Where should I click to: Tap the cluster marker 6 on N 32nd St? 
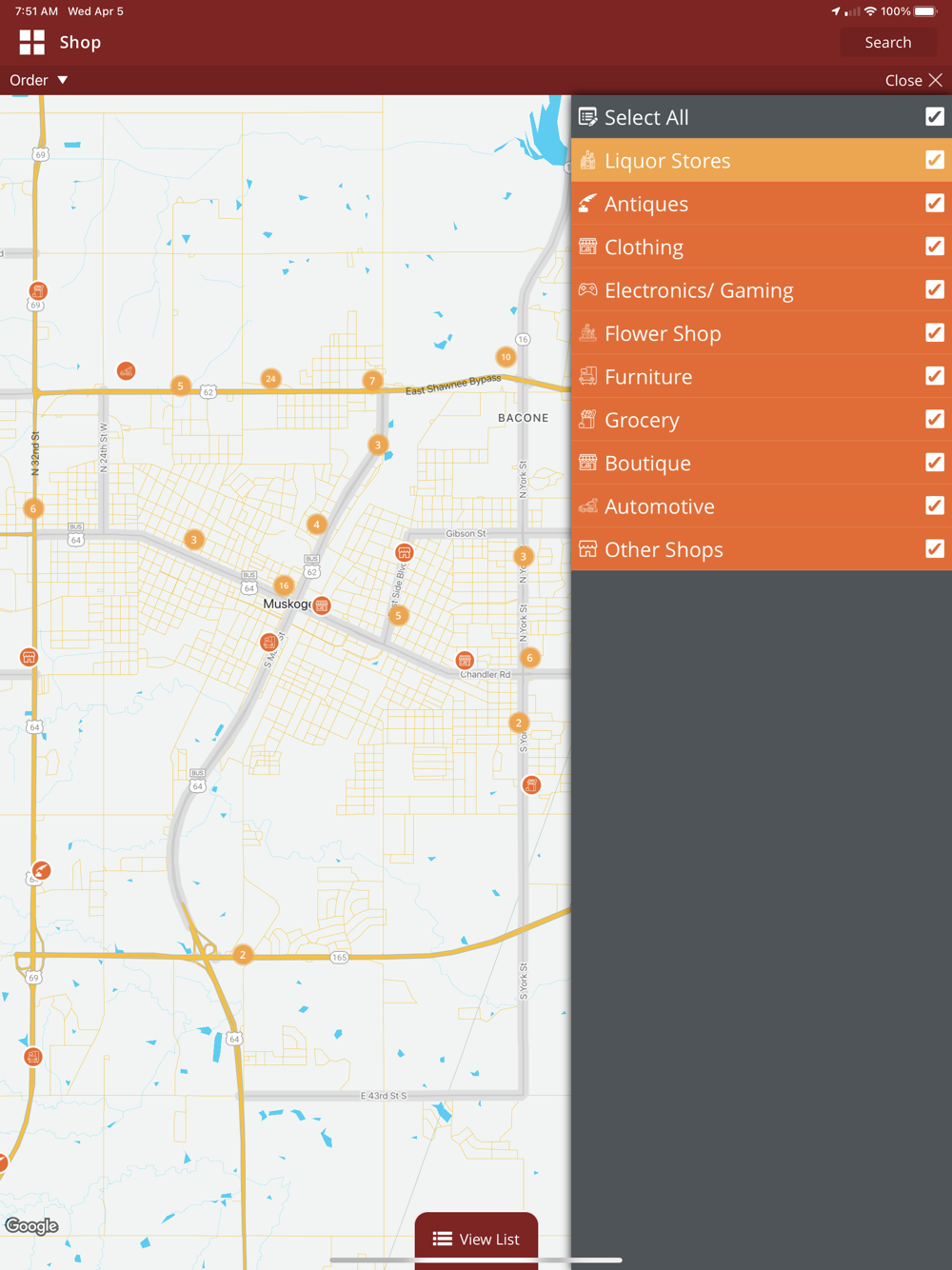(33, 508)
